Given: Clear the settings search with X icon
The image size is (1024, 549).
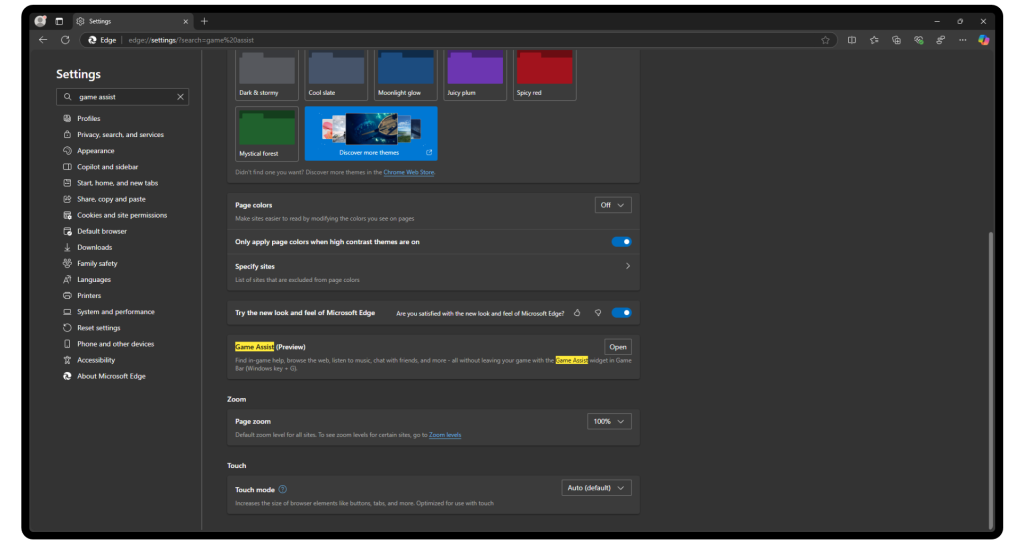Looking at the screenshot, I should click(180, 97).
